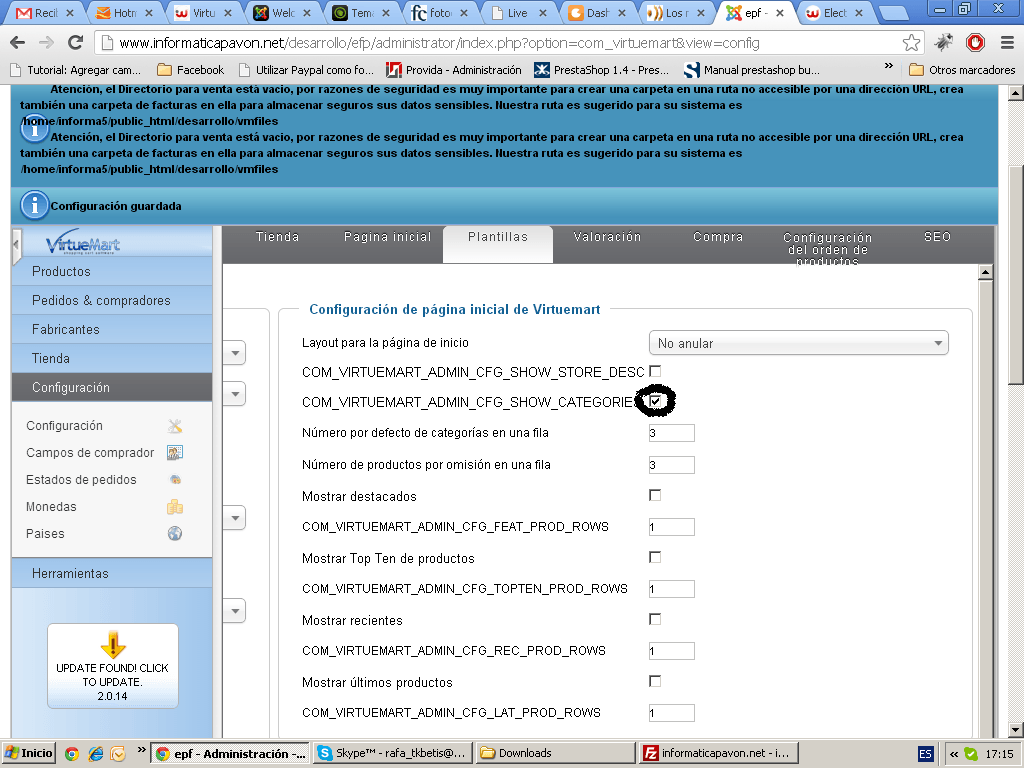Open the Tienda sidebar menu item
The image size is (1024, 768).
coord(112,358)
